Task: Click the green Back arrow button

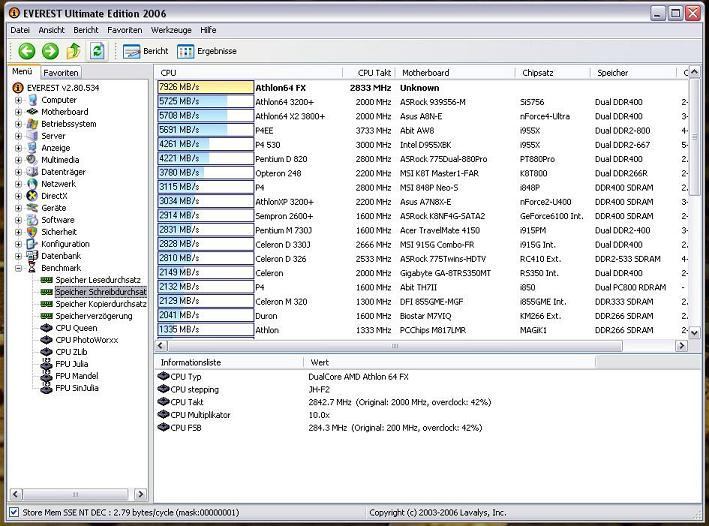Action: [x=27, y=51]
